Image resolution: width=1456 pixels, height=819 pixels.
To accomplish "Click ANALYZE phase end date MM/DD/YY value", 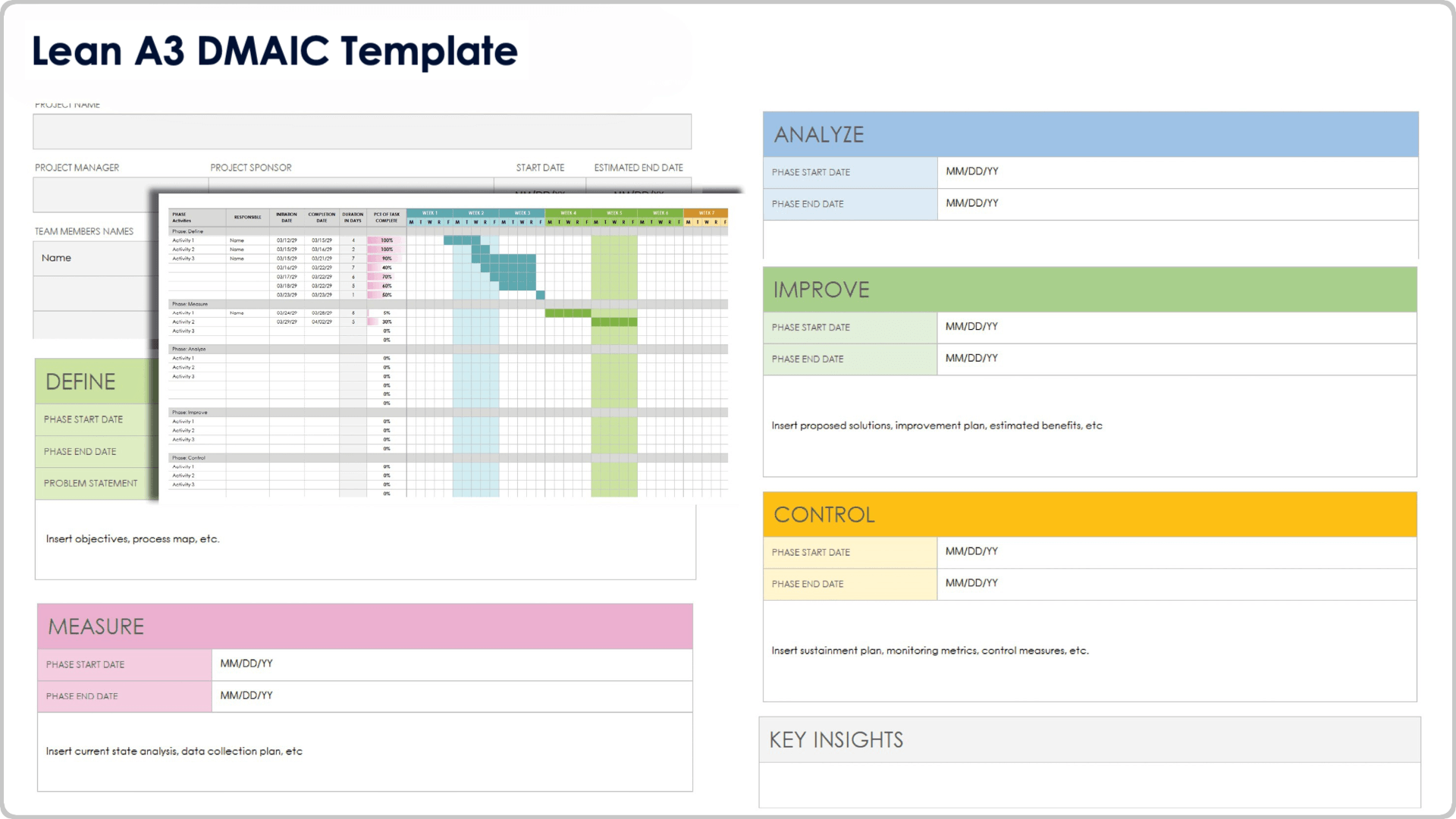I will coord(972,203).
